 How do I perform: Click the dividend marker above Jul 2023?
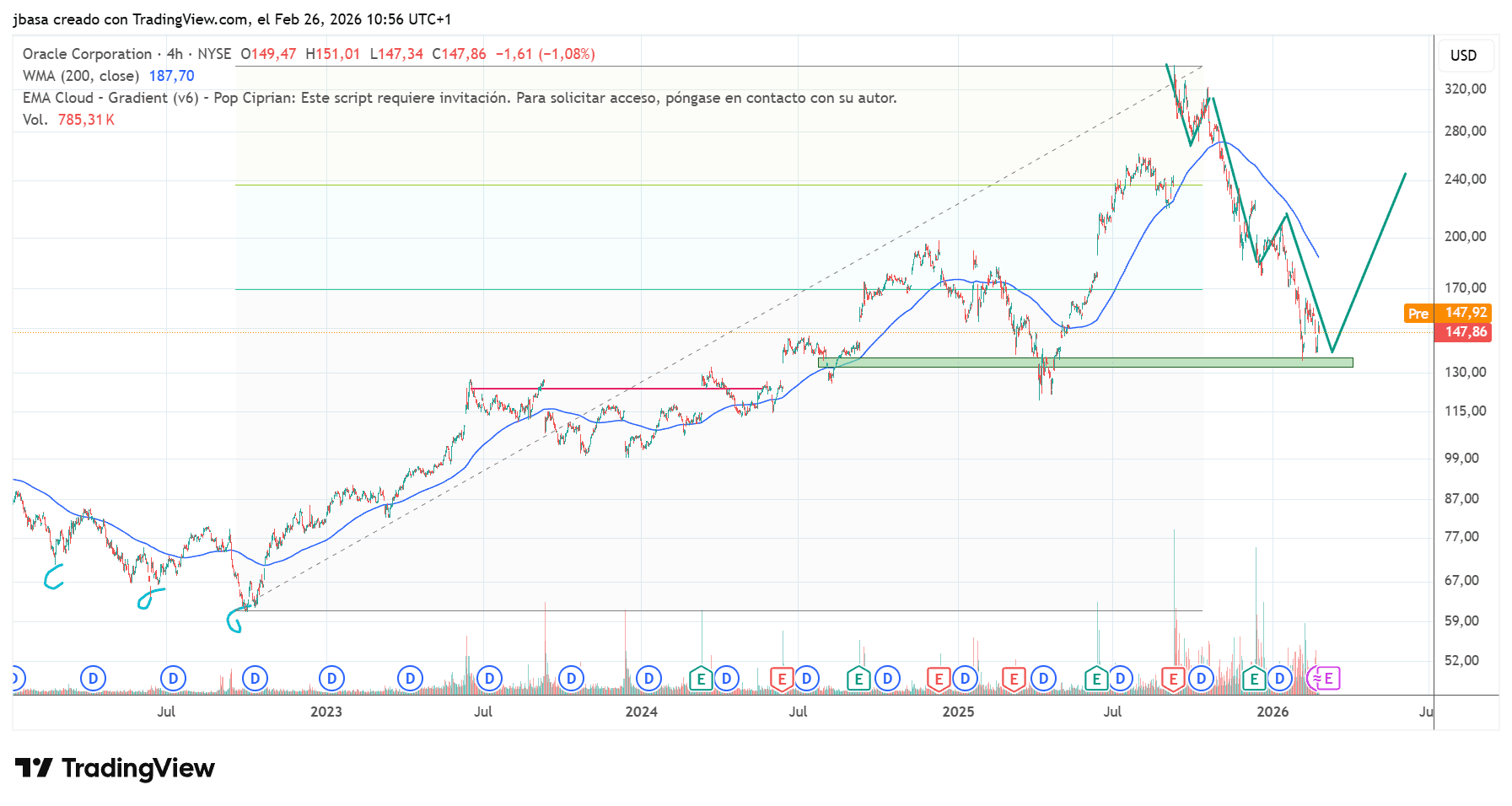[489, 678]
